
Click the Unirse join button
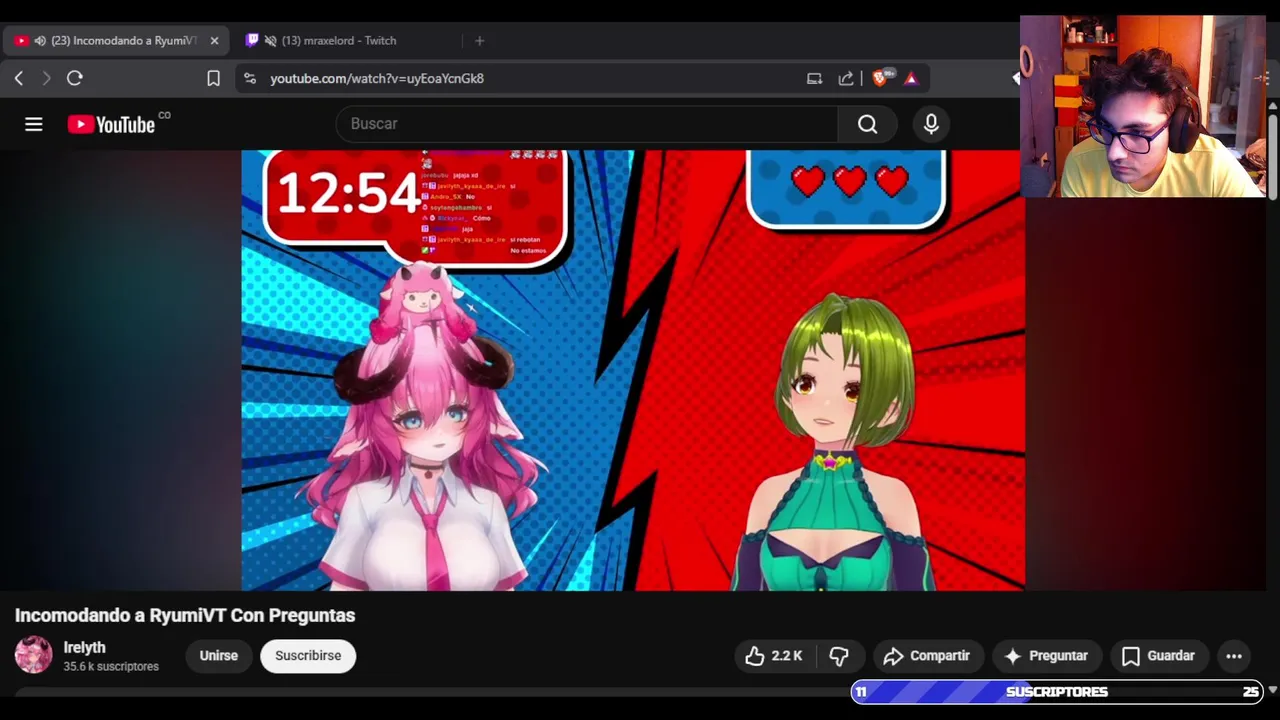point(218,656)
